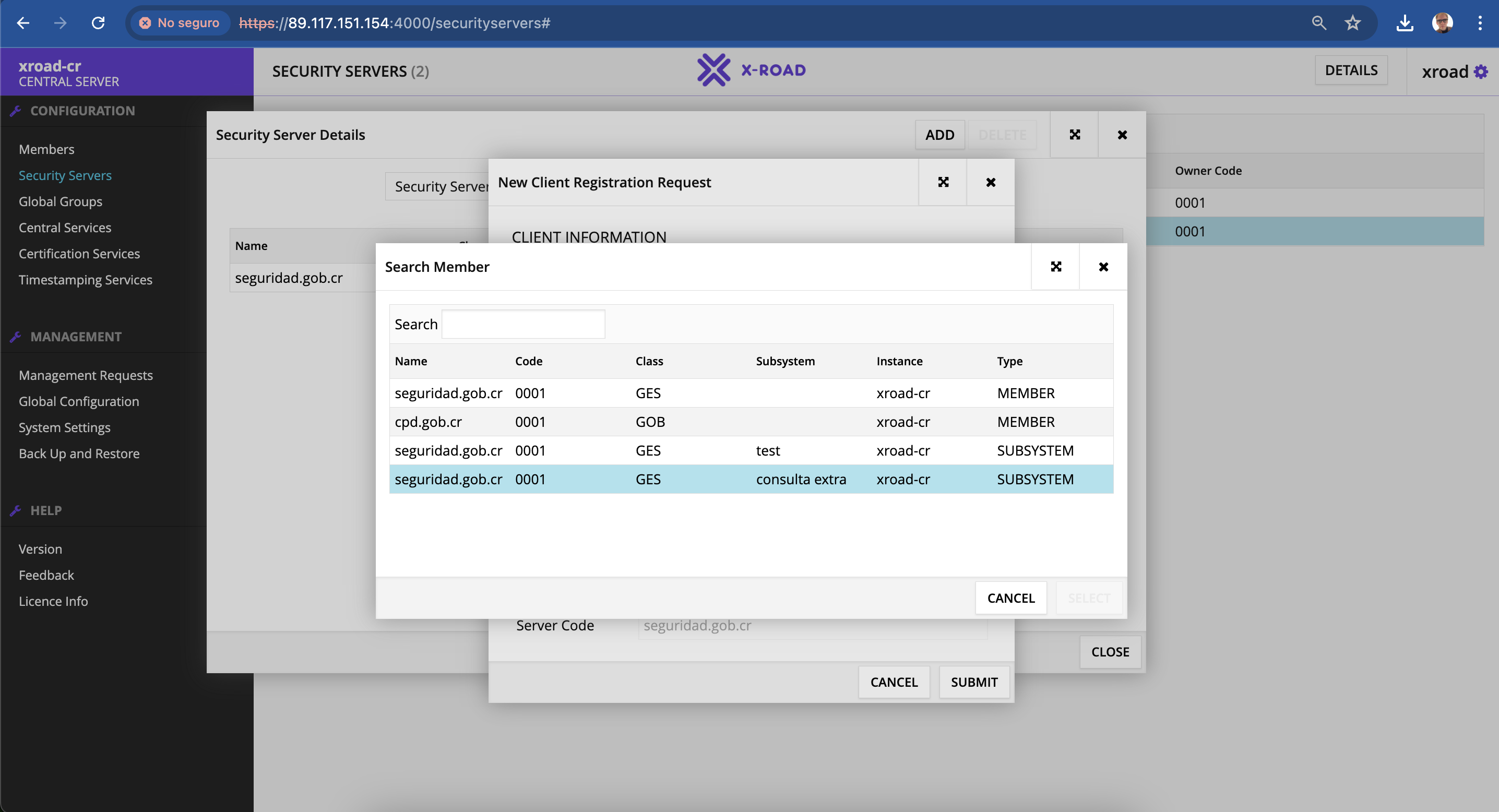
Task: Click the browser address bar URL
Action: point(395,22)
